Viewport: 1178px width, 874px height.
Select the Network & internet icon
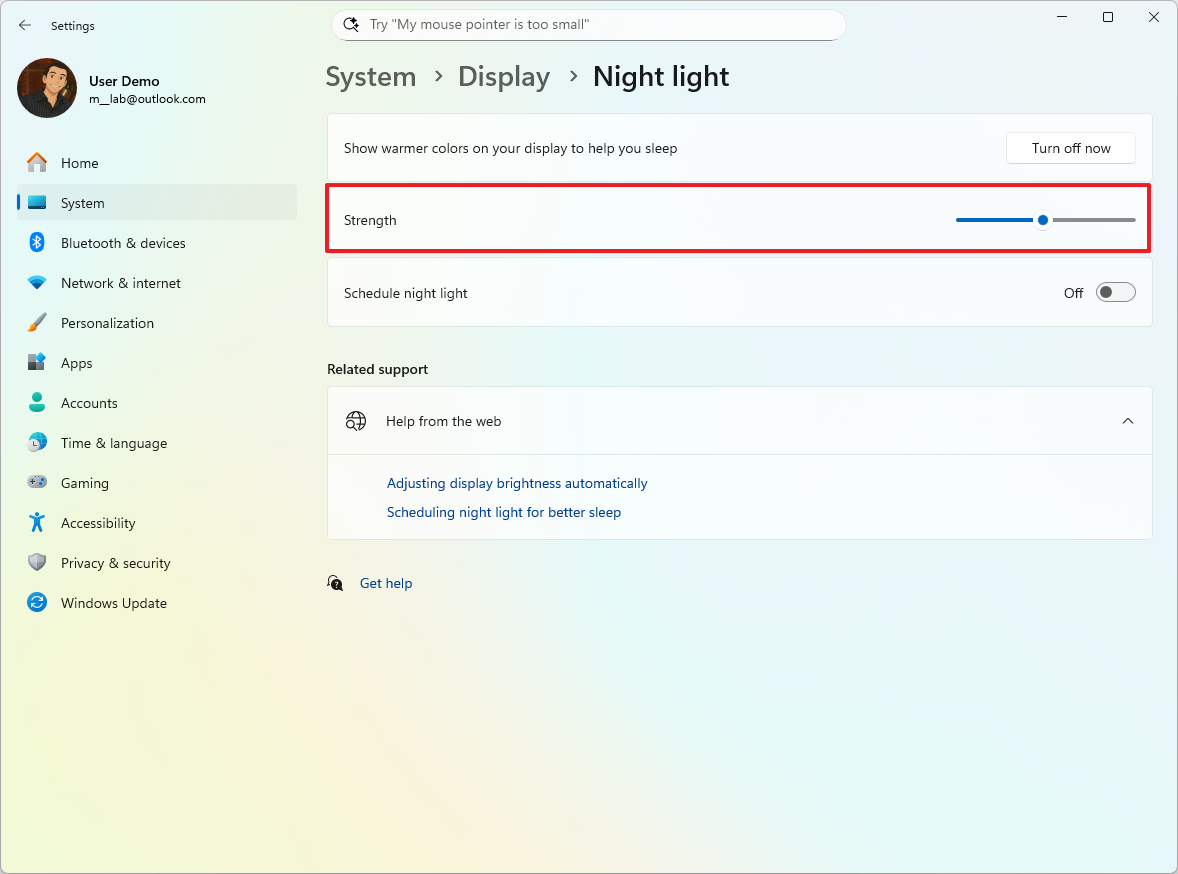click(37, 283)
